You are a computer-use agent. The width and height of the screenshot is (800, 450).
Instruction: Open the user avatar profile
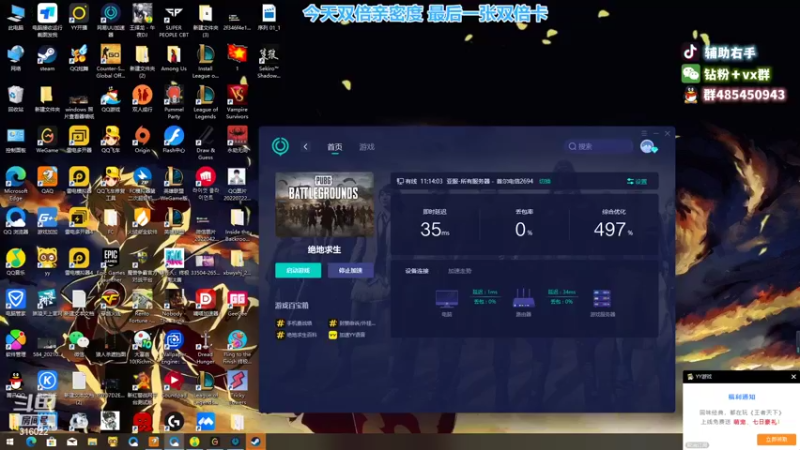(648, 146)
